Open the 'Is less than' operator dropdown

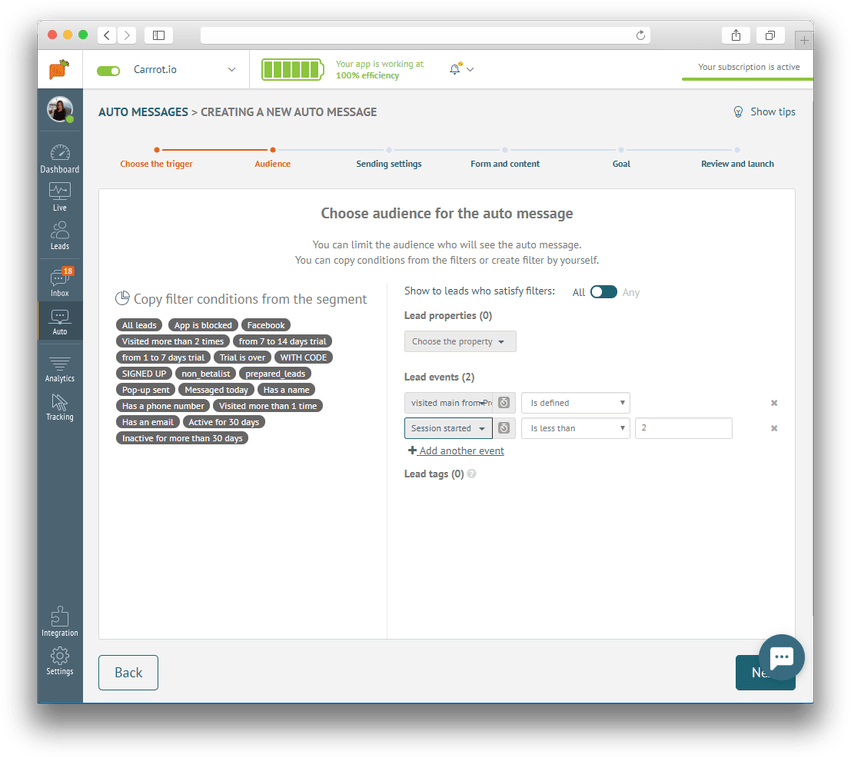pyautogui.click(x=575, y=428)
